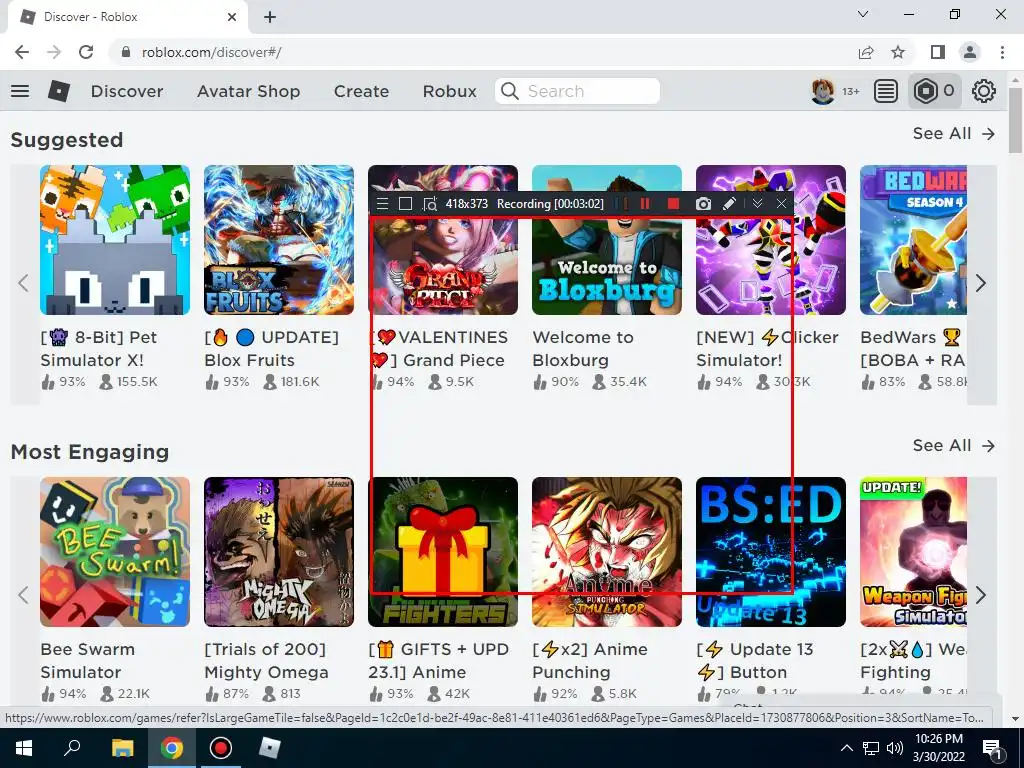Open Chrome profile icon

[x=970, y=52]
